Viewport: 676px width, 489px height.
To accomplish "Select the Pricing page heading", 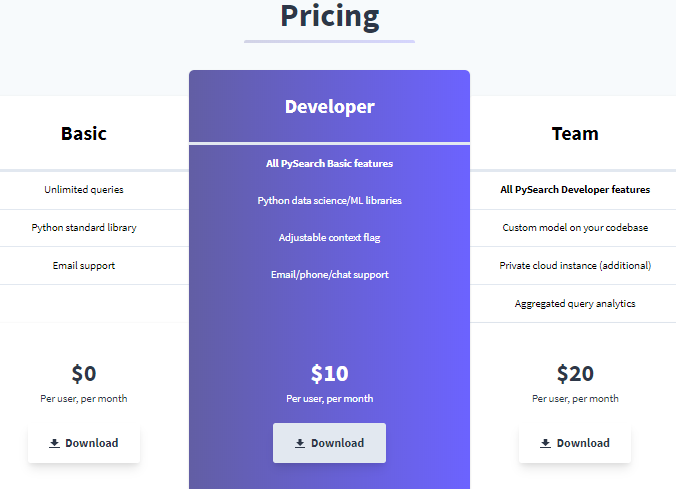I will coord(330,17).
